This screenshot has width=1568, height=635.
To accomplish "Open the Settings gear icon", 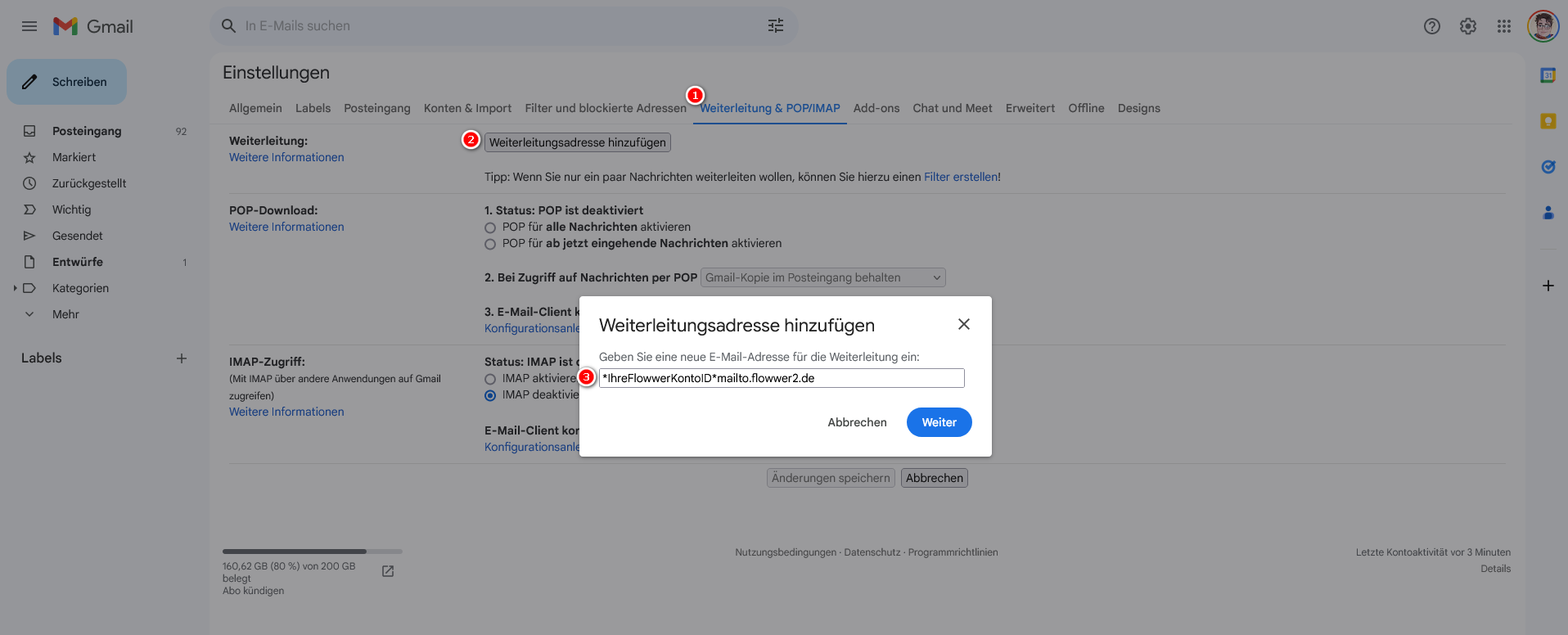I will (1468, 26).
